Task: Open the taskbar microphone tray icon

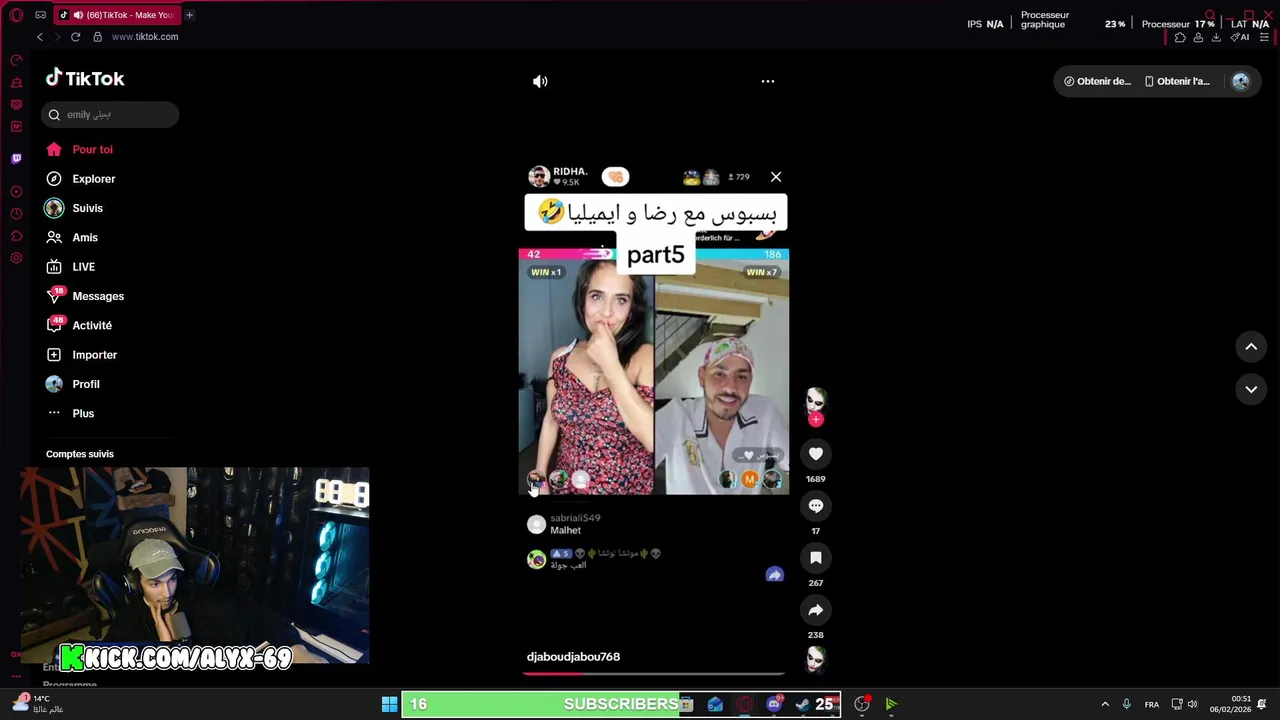Action: 1126,704
